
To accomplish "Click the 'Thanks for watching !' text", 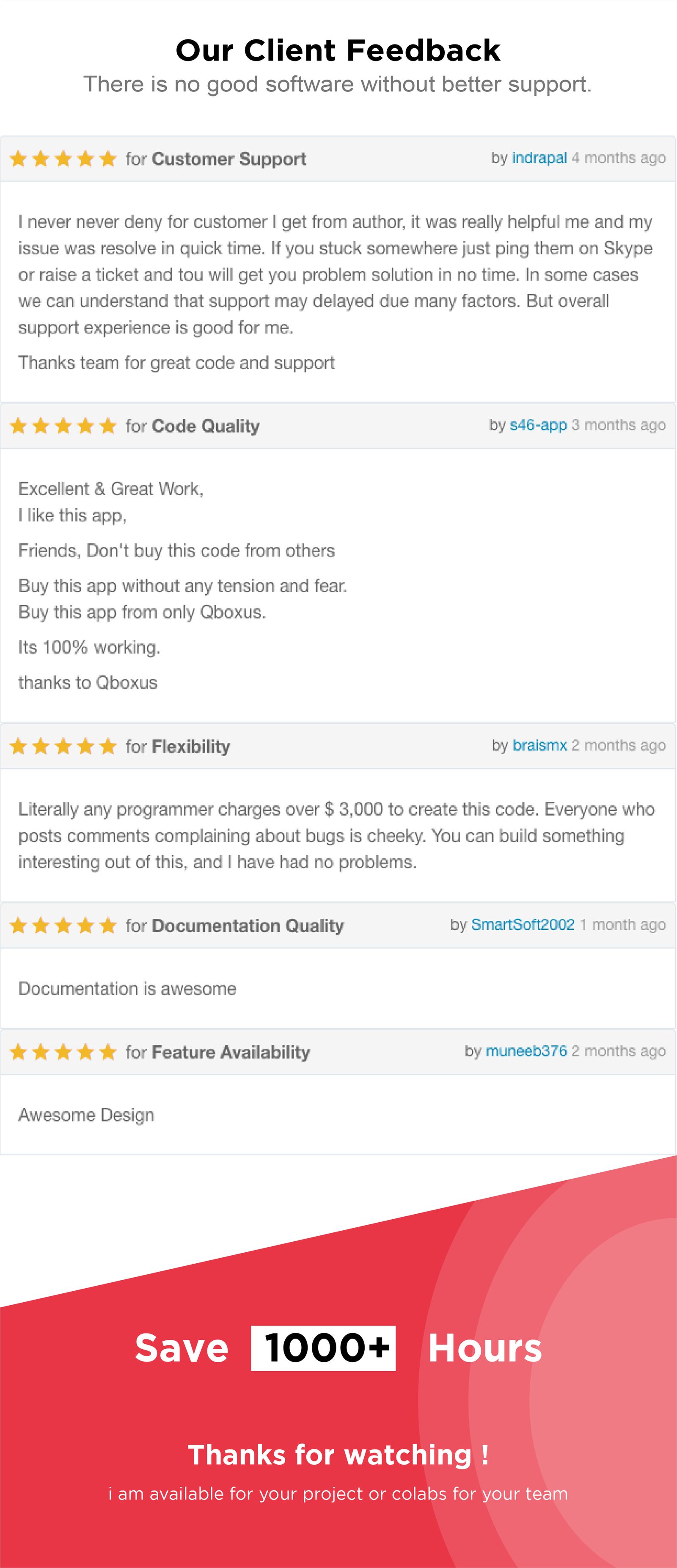I will (x=338, y=1455).
